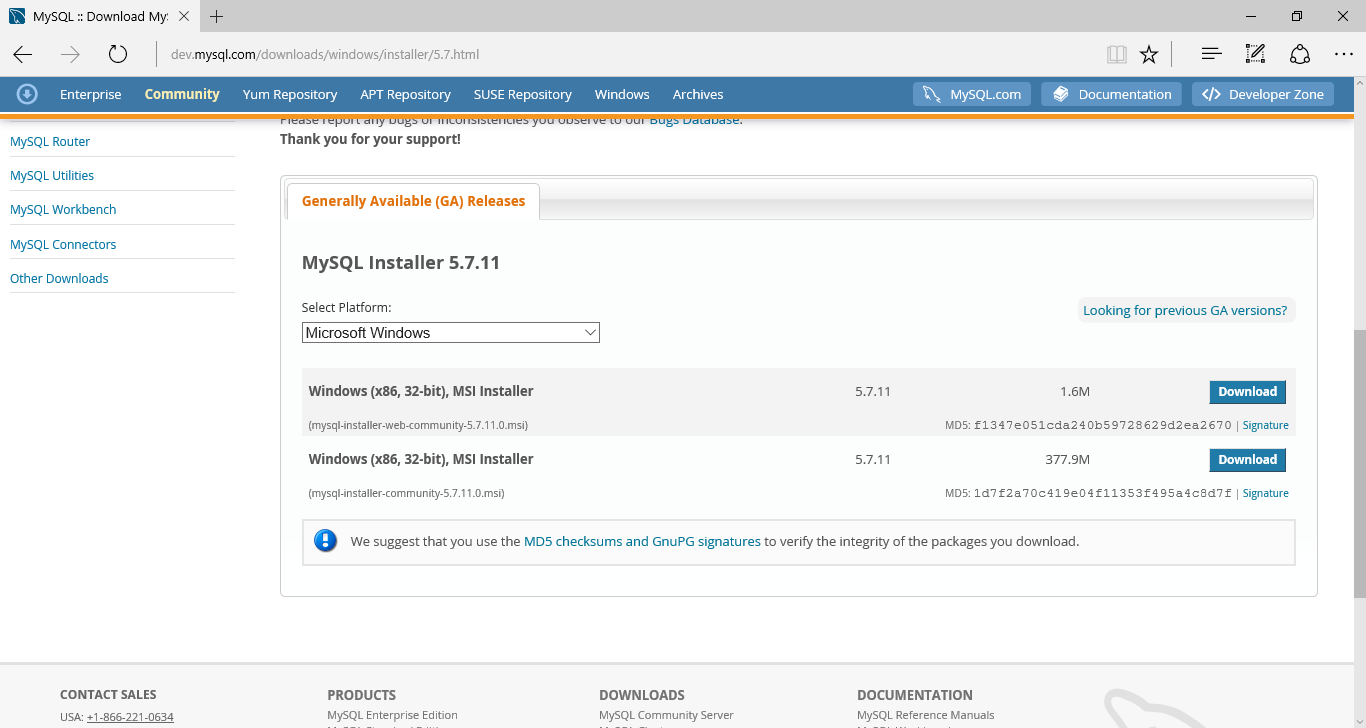Reload the page with Refresh icon

(x=118, y=54)
